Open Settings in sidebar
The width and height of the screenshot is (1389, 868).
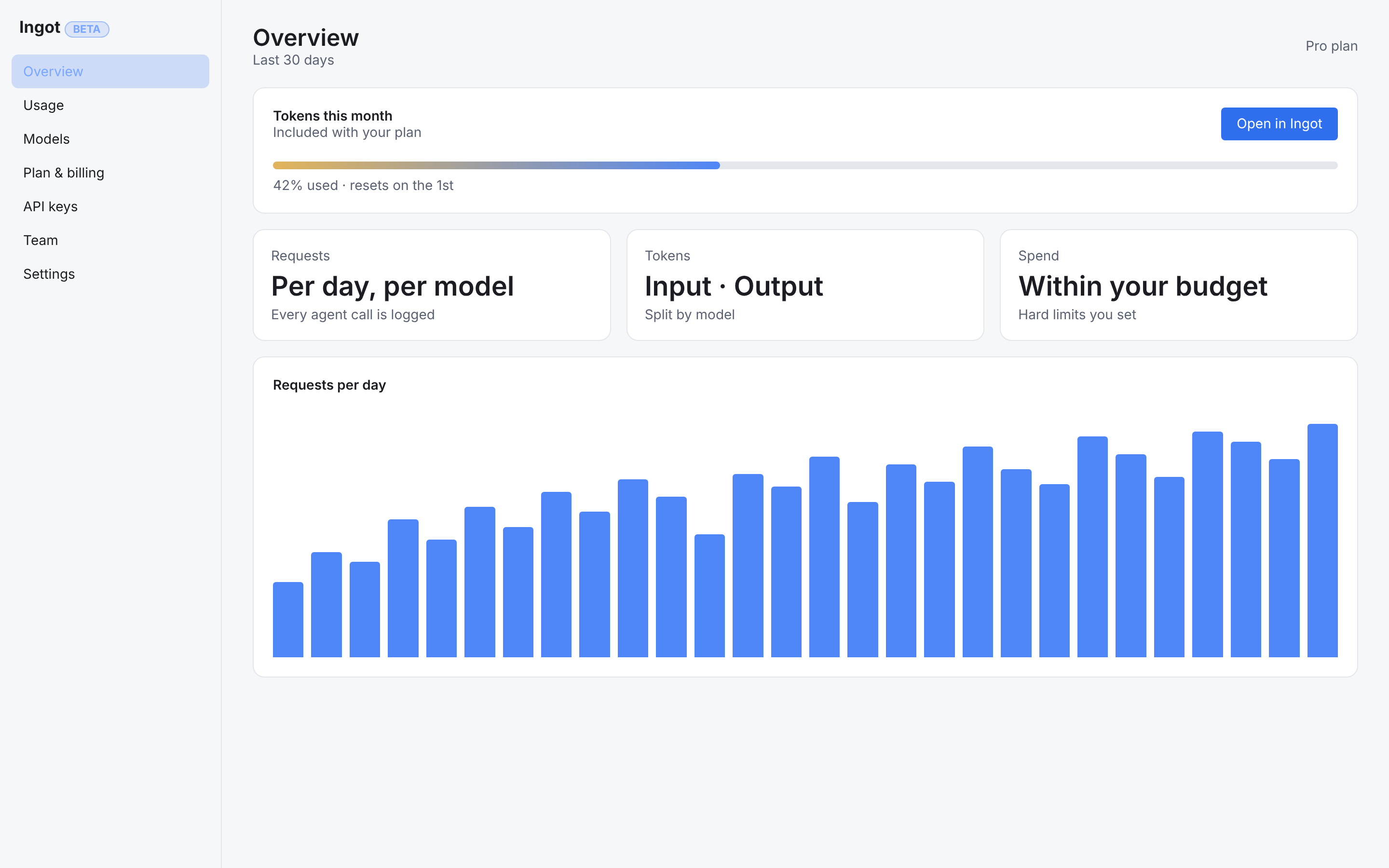click(110, 274)
